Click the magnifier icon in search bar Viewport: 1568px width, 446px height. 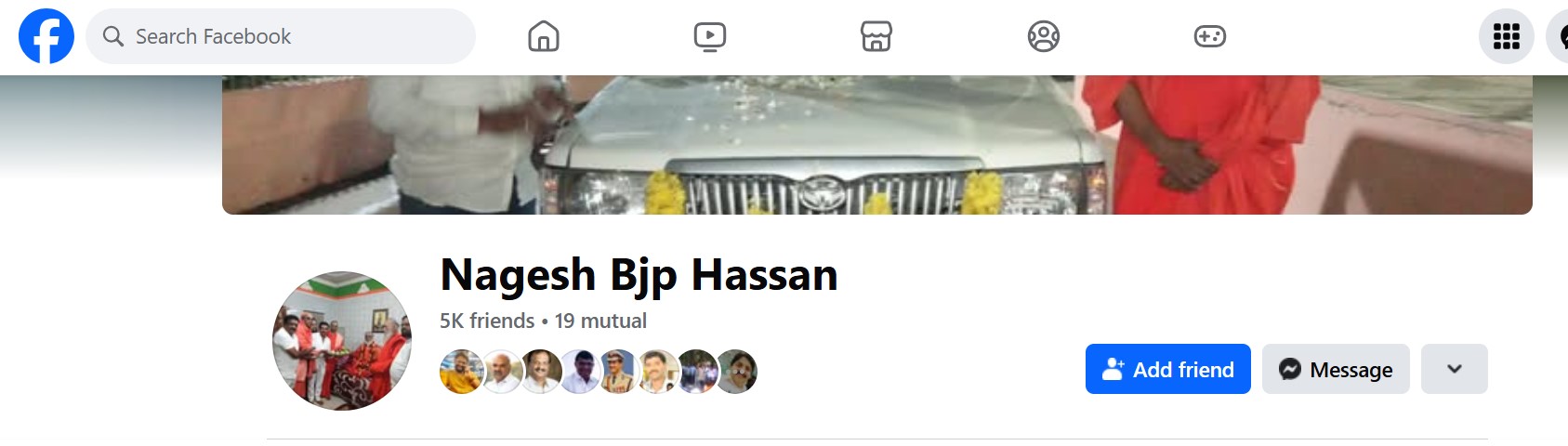113,36
